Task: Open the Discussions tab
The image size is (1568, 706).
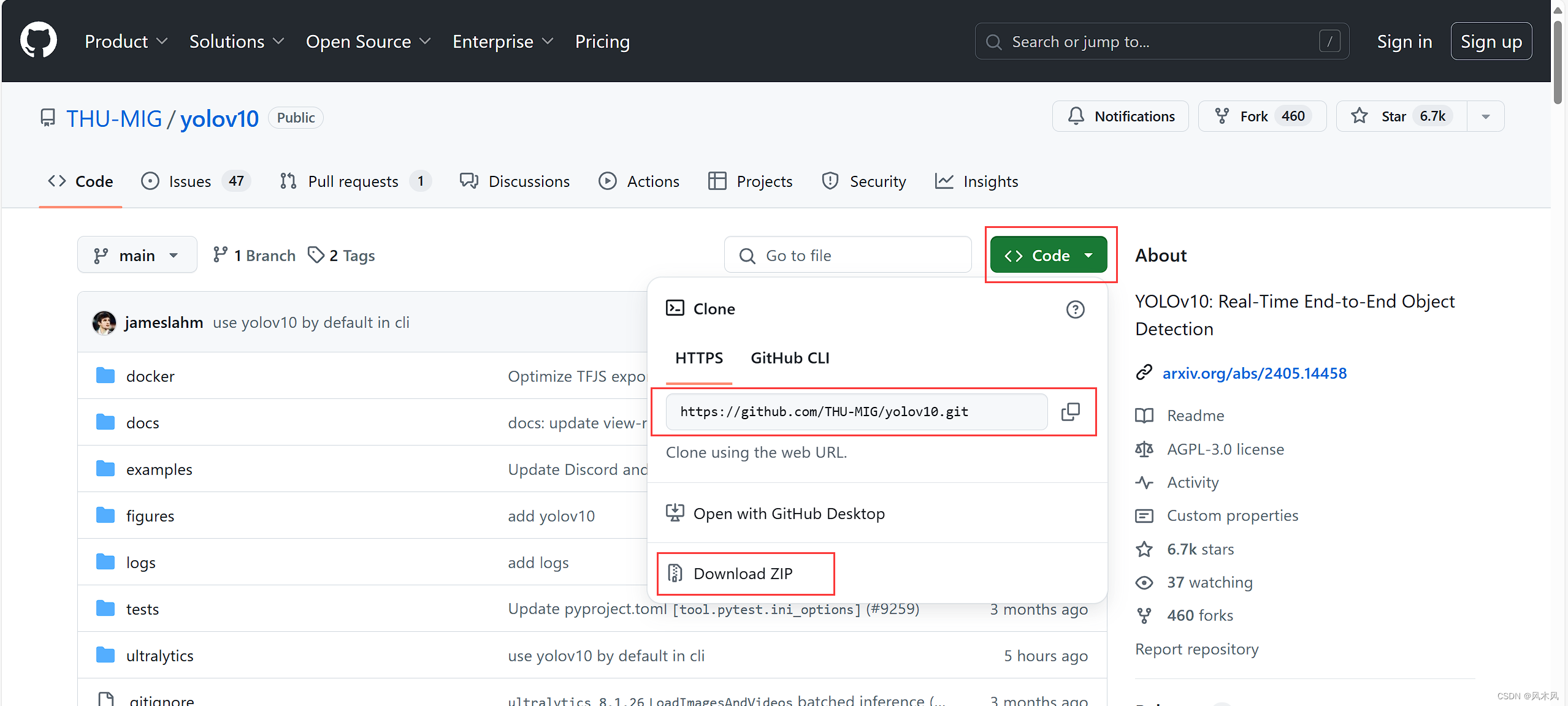Action: click(514, 181)
